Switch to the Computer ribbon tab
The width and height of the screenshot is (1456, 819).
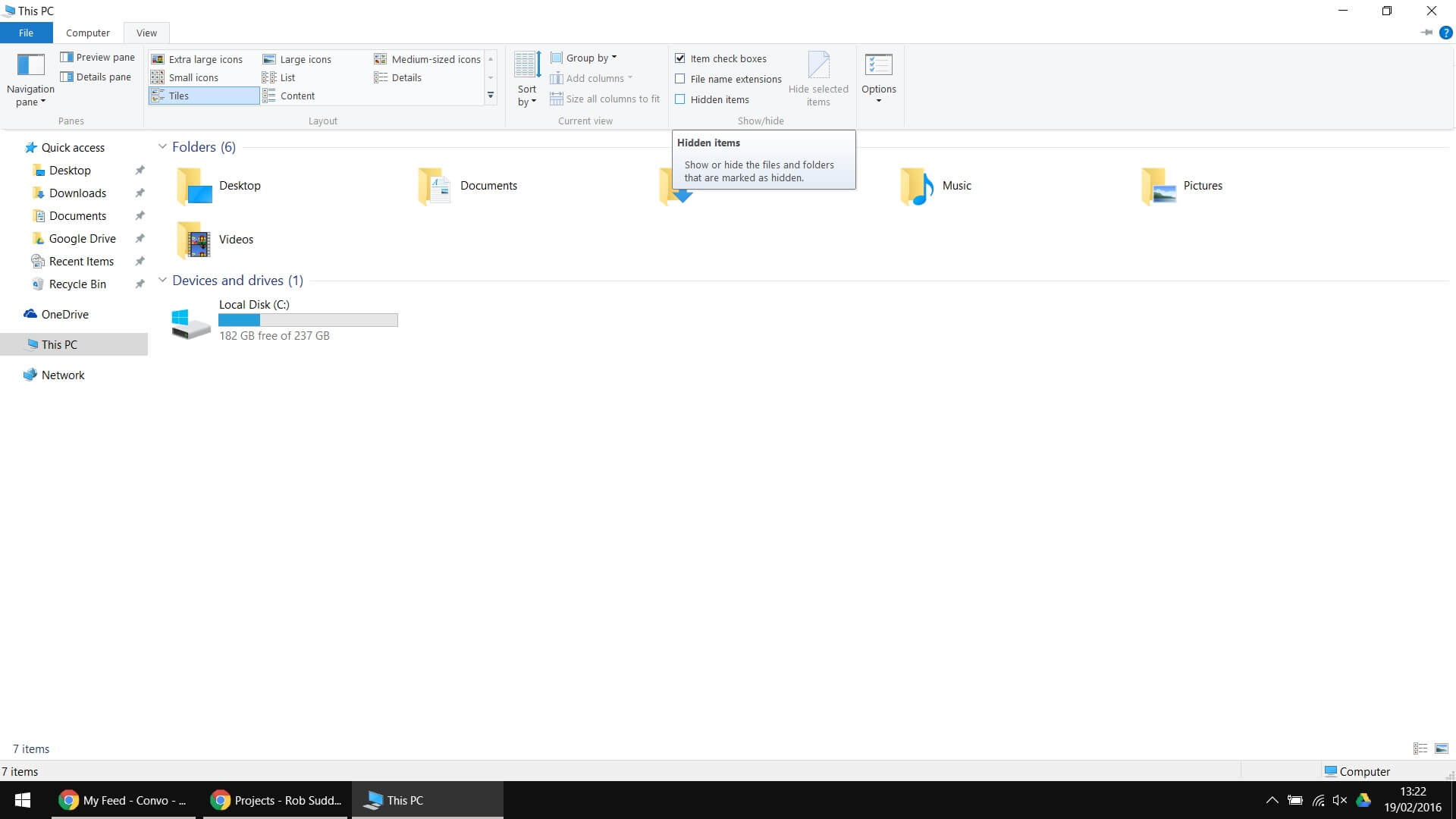87,33
